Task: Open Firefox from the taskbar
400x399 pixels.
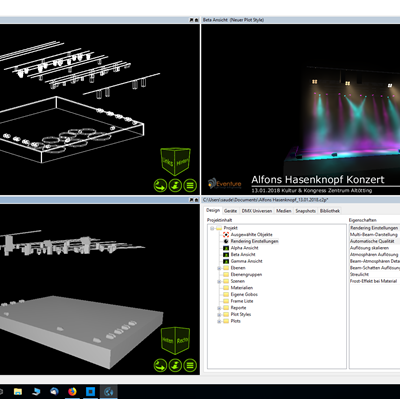Action: [72, 391]
